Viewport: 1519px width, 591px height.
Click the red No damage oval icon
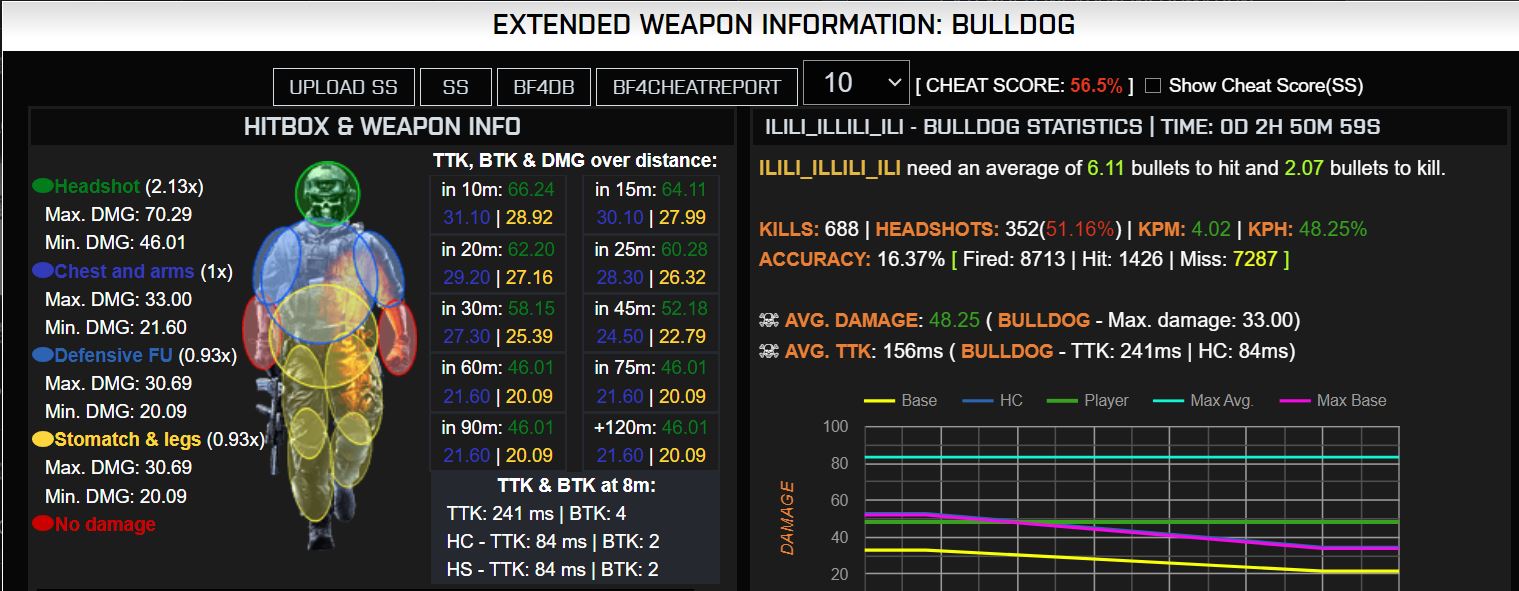tap(43, 524)
